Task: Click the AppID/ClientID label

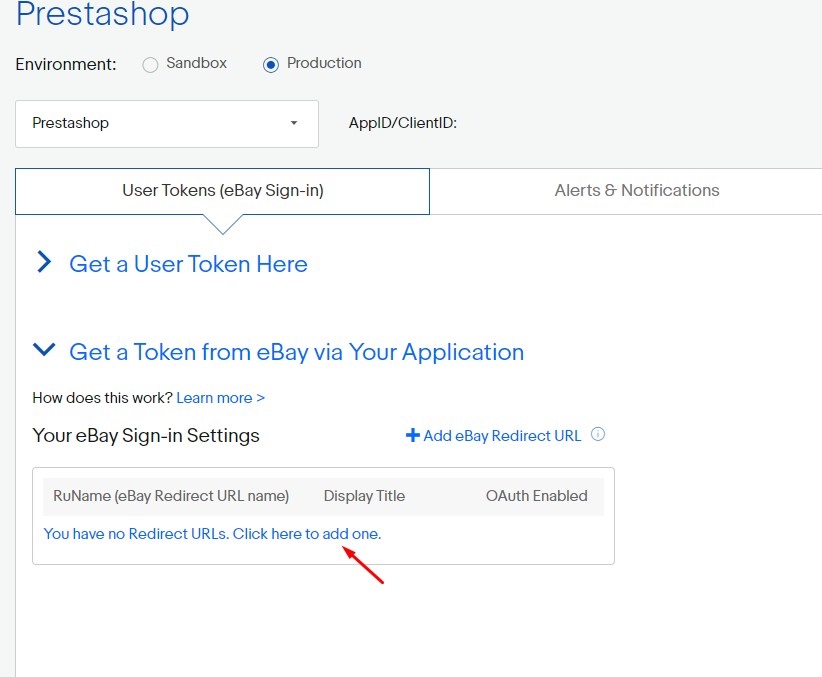Action: [x=402, y=123]
